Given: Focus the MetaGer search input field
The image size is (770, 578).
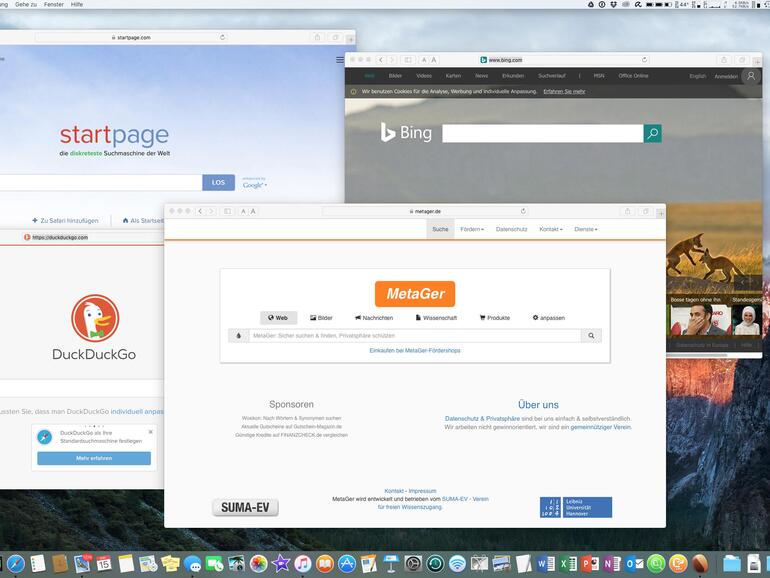Looking at the screenshot, I should pos(415,336).
